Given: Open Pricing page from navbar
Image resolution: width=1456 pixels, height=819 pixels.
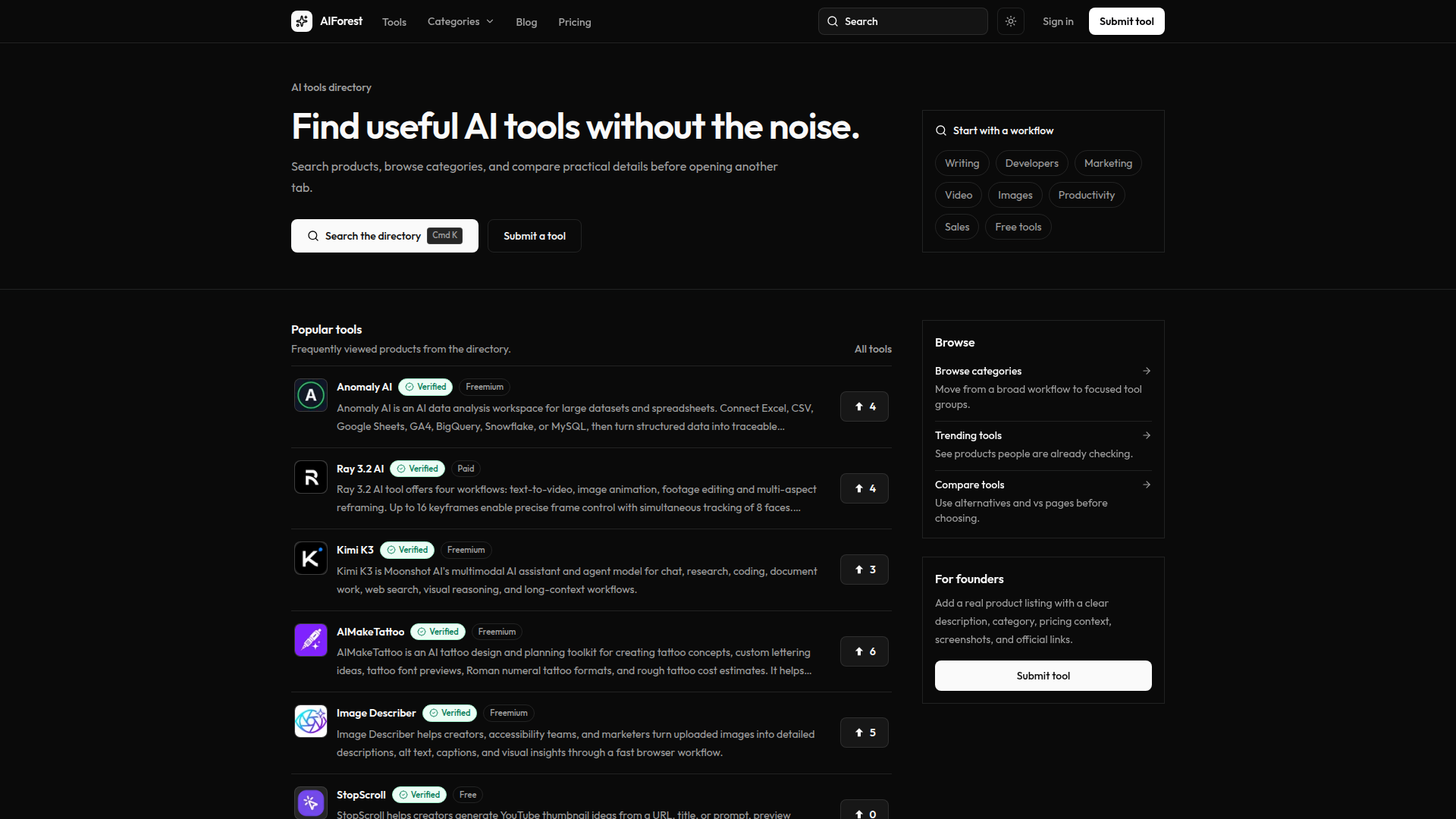Looking at the screenshot, I should [575, 22].
